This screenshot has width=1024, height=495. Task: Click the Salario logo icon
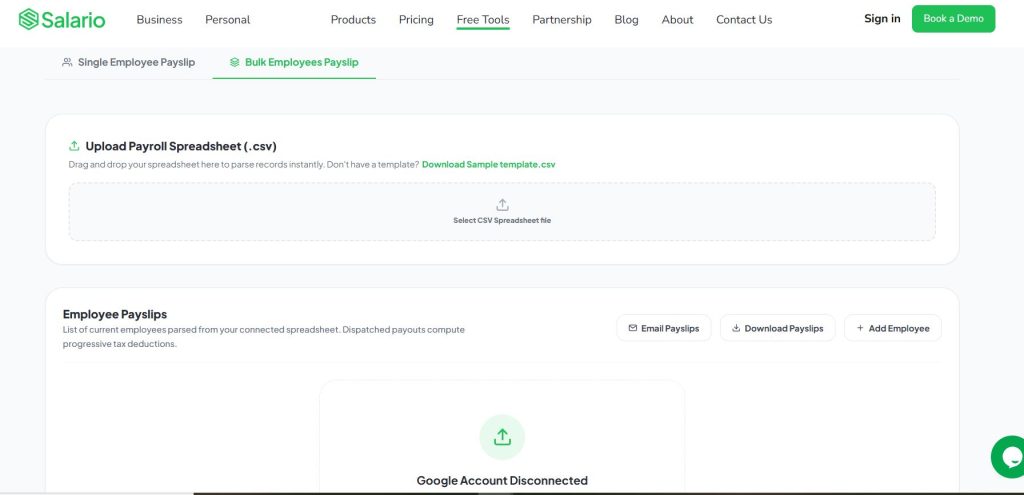coord(29,19)
